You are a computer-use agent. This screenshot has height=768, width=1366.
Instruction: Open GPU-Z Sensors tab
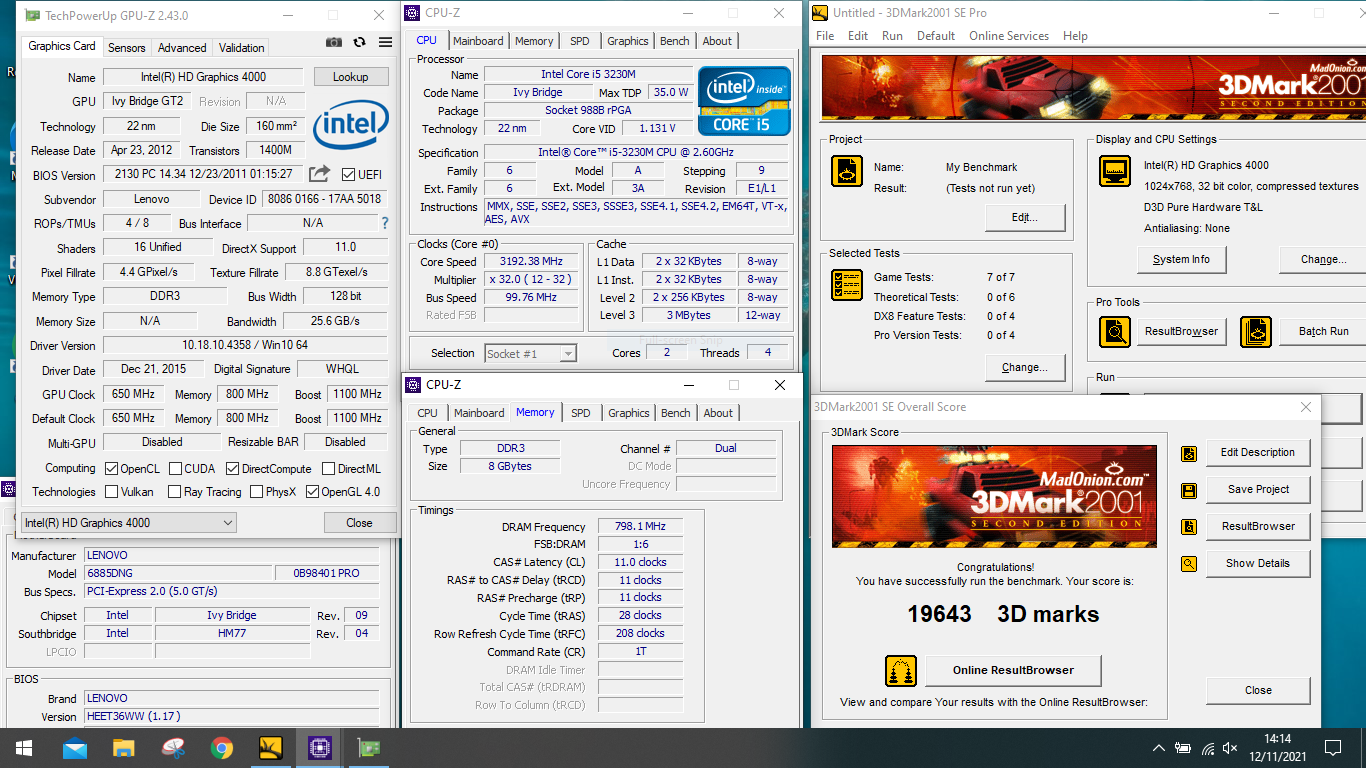pos(127,47)
